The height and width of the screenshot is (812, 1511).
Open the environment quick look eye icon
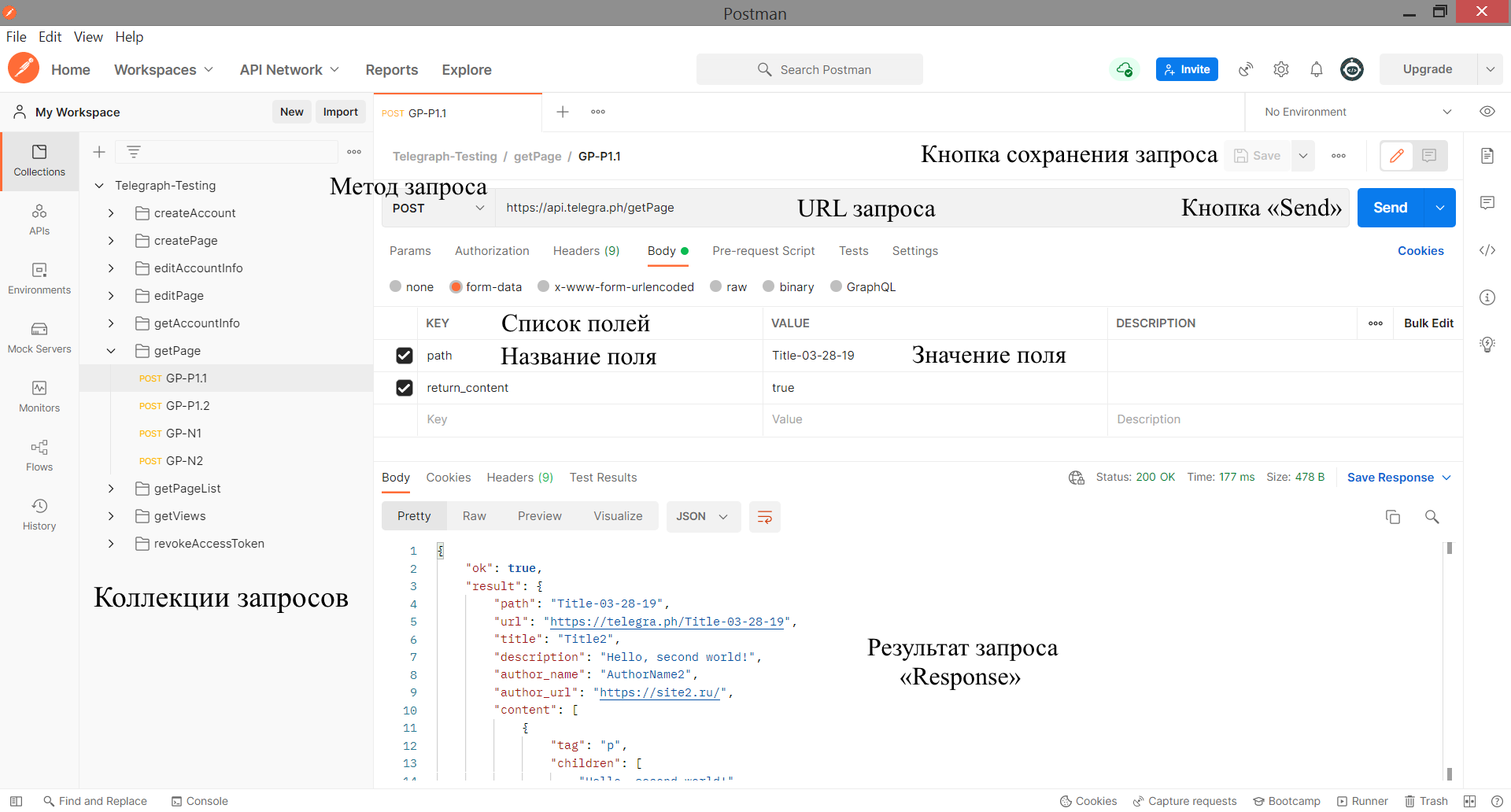(x=1487, y=112)
